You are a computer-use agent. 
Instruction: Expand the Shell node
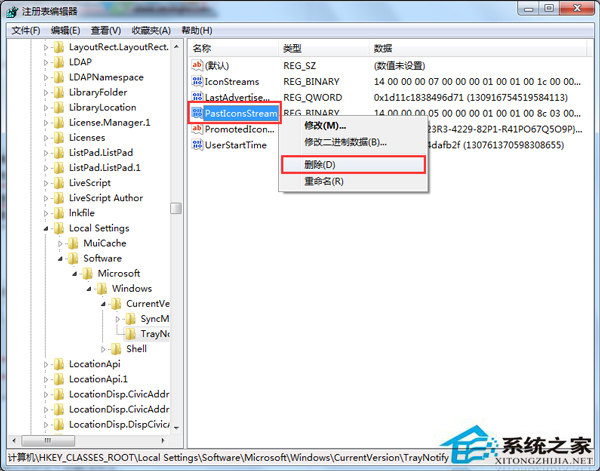tap(103, 349)
